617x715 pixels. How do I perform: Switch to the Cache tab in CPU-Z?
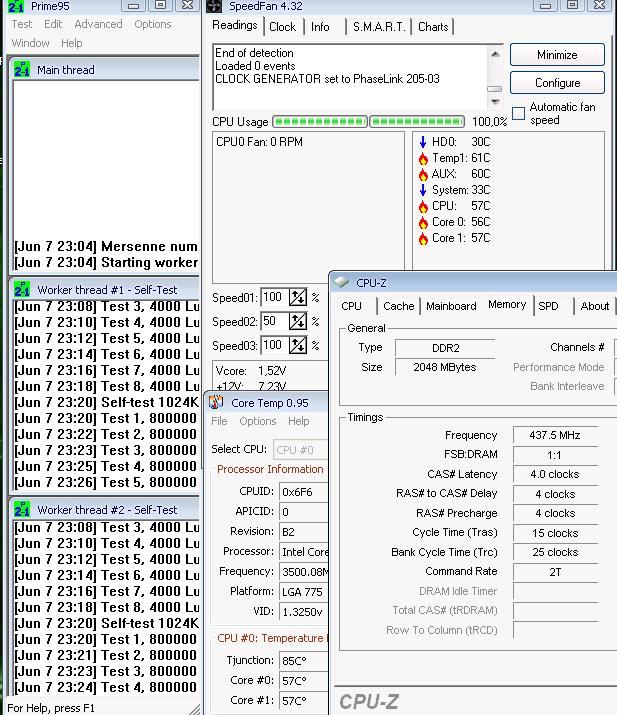click(x=399, y=306)
